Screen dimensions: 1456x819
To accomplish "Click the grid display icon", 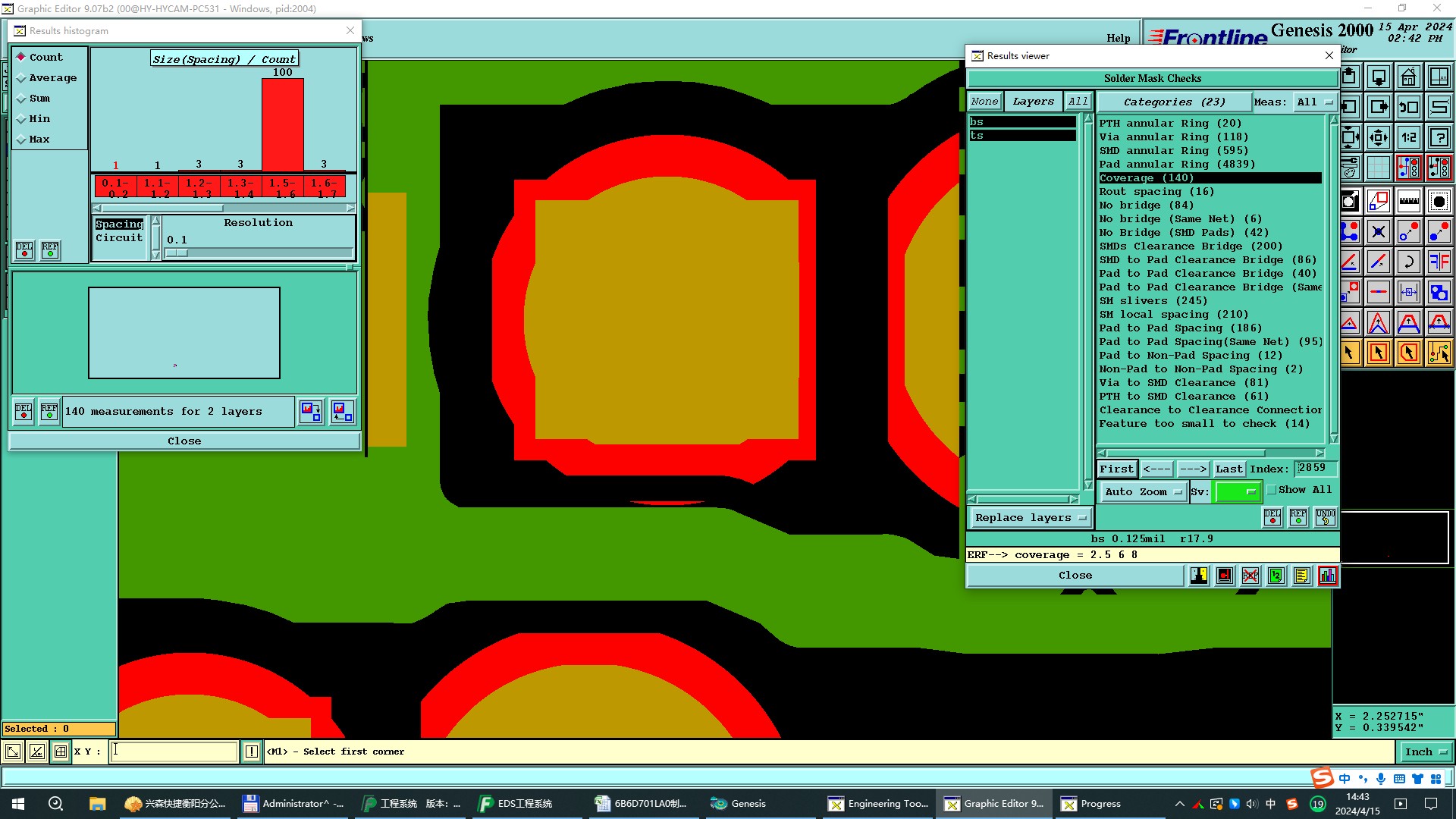I will tap(1378, 168).
